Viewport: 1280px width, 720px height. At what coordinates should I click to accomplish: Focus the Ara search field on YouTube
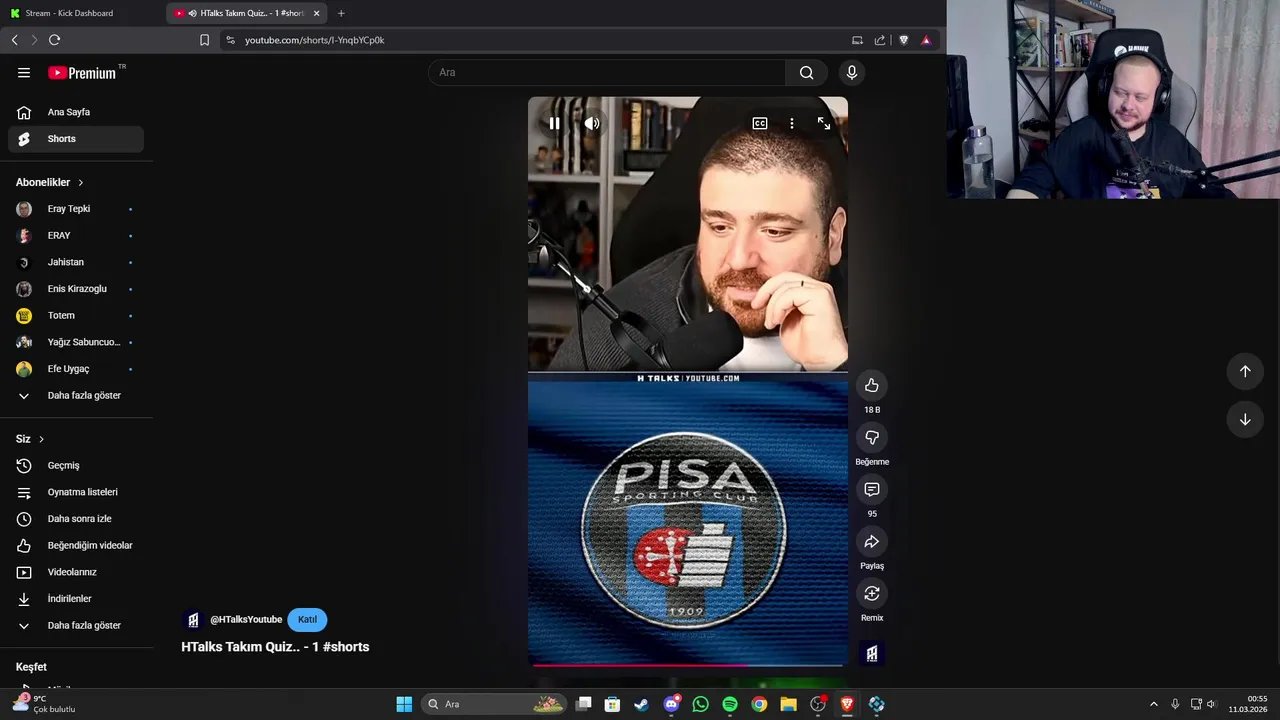607,72
